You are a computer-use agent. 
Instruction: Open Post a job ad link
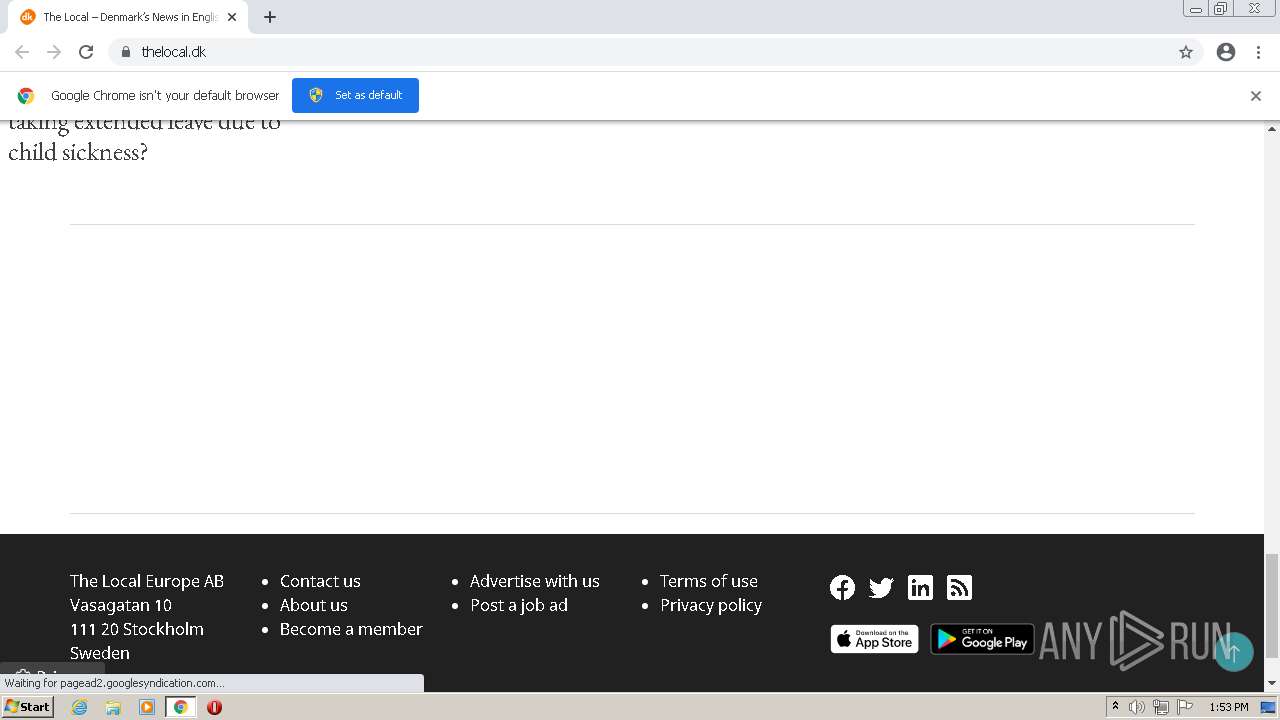(x=519, y=605)
